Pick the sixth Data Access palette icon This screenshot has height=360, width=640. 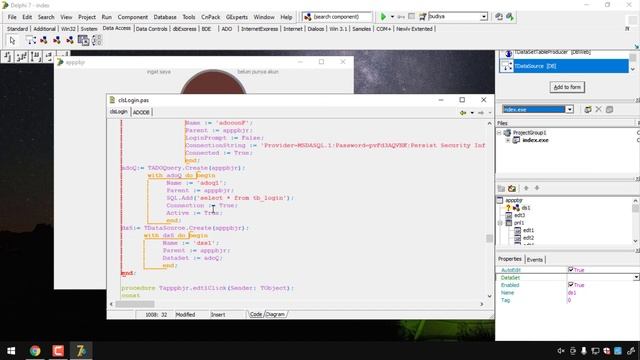pyautogui.click(x=97, y=40)
